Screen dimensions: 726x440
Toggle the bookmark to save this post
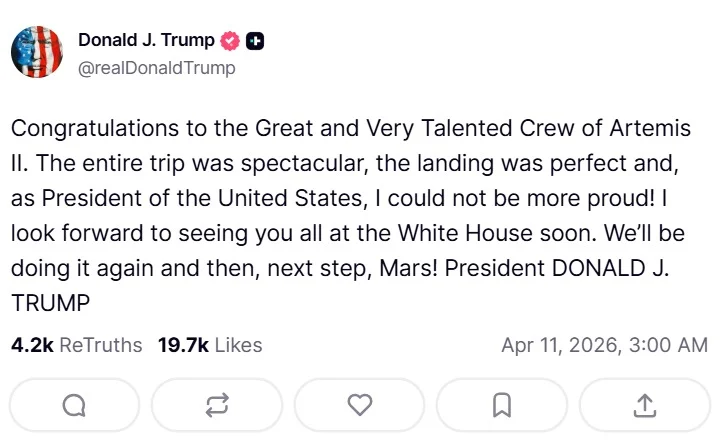(x=503, y=404)
